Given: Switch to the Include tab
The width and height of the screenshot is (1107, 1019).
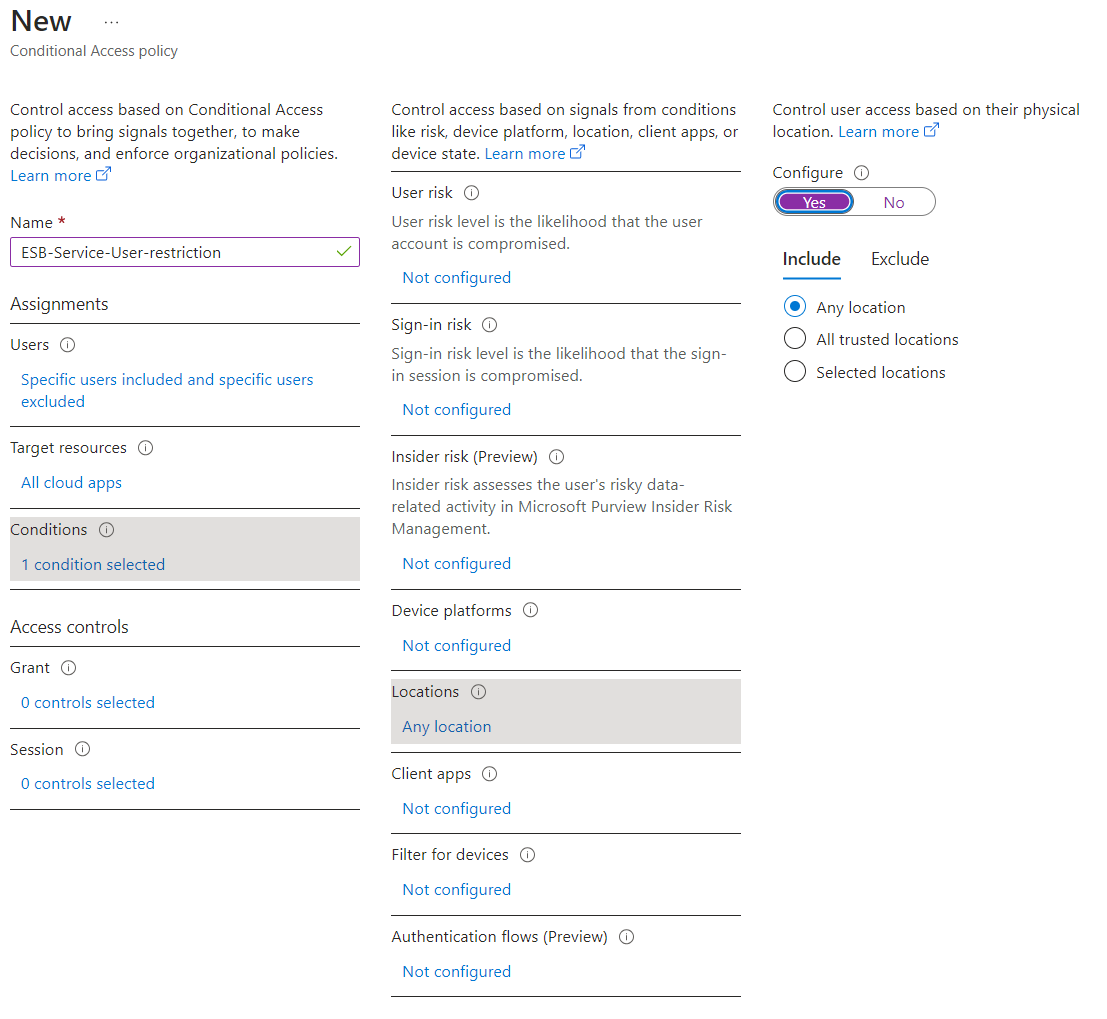Looking at the screenshot, I should tap(811, 259).
